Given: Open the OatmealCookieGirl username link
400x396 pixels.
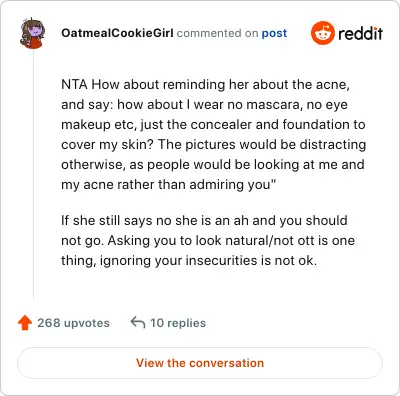Looking at the screenshot, I should pos(117,33).
